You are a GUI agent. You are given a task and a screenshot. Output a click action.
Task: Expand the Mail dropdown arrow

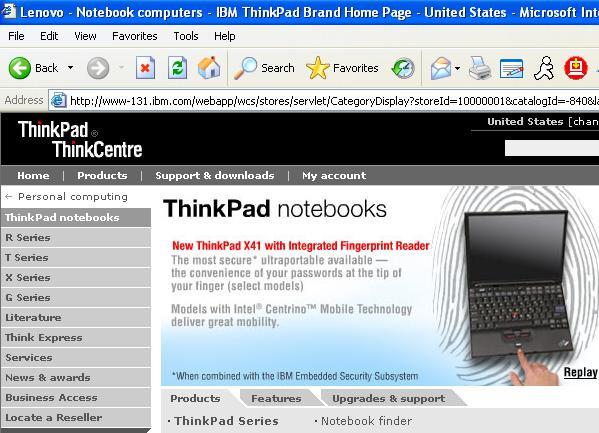pyautogui.click(x=457, y=68)
